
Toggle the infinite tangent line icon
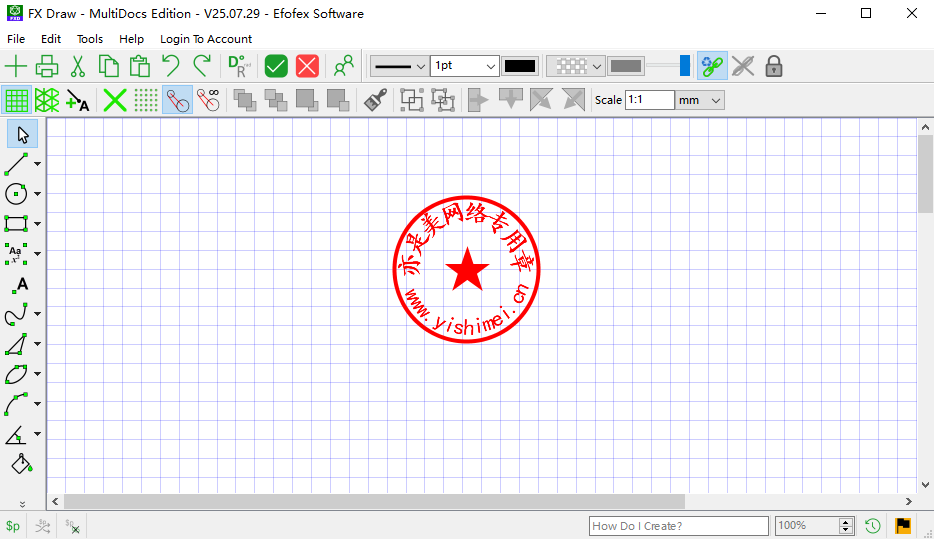tap(208, 100)
